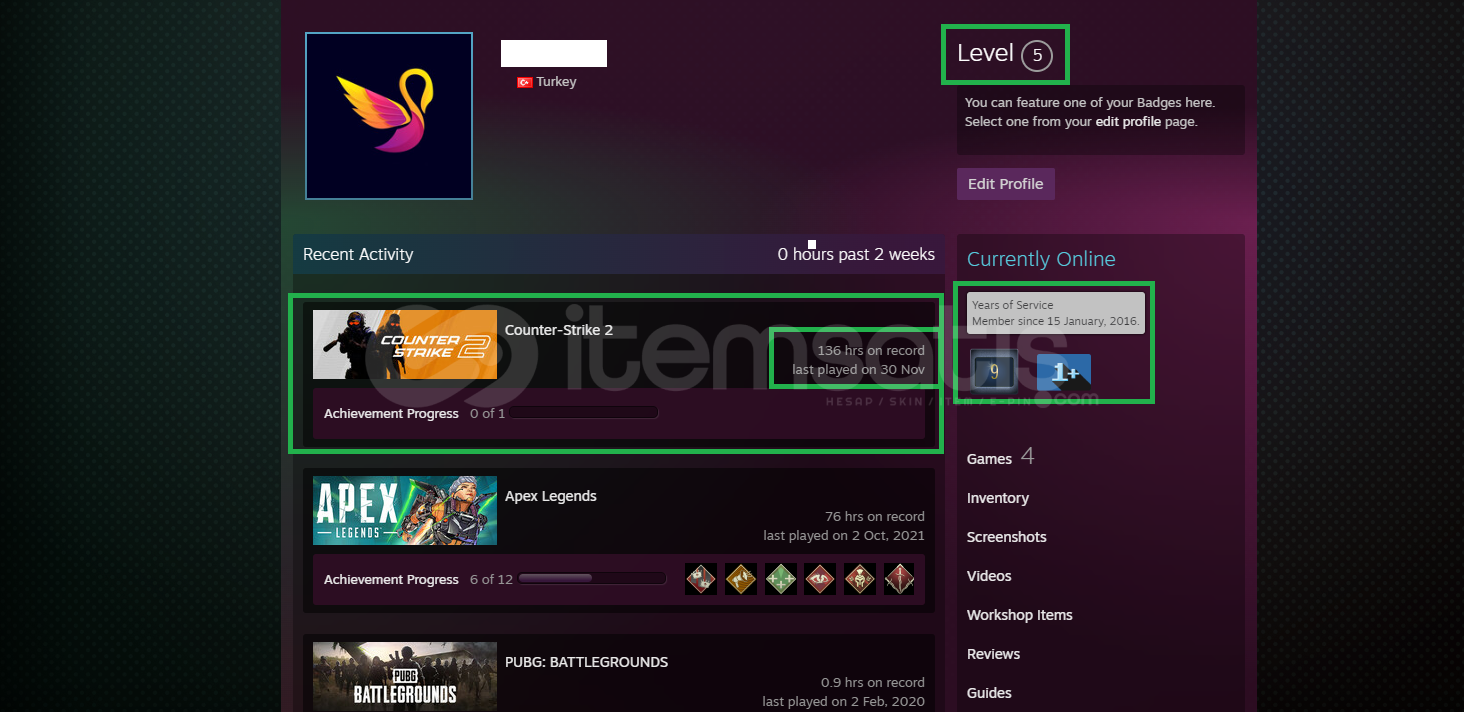Open the Guides section
Screen dimensions: 1464x712
coord(989,693)
